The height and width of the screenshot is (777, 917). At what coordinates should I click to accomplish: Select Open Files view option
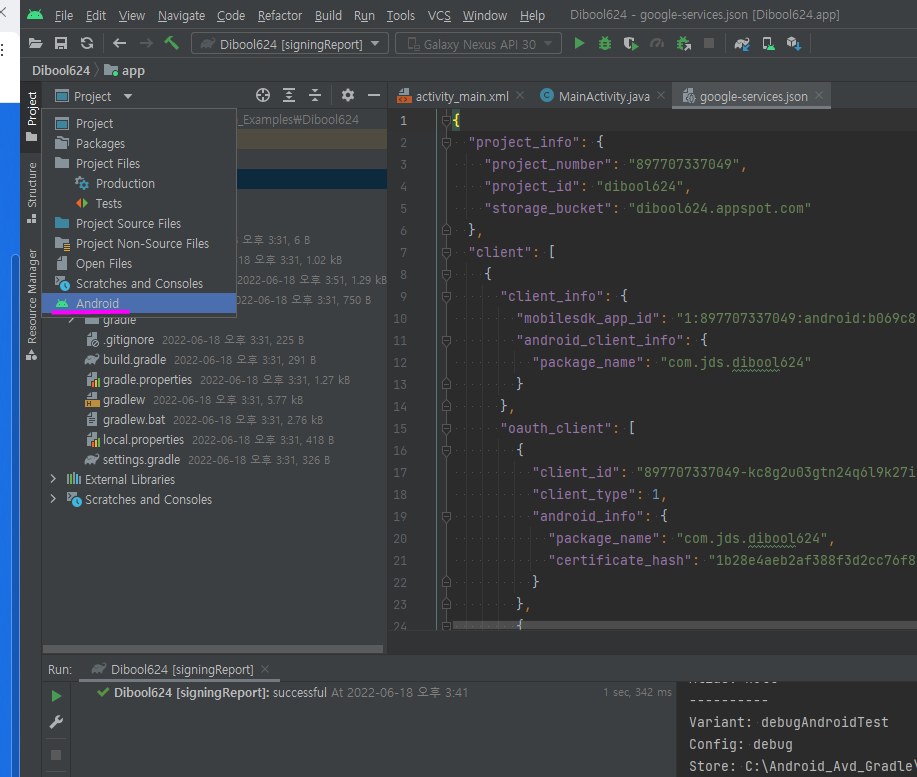coord(139,264)
